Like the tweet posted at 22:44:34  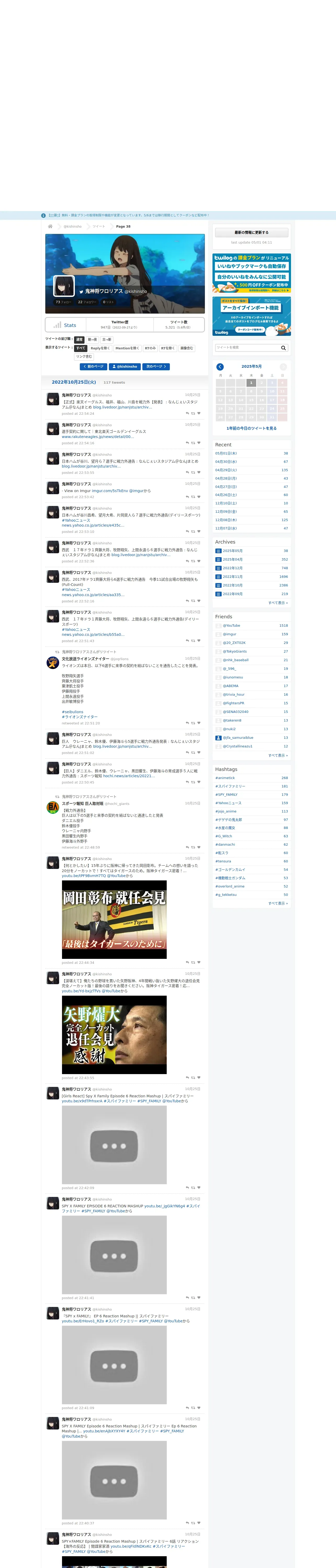199,962
